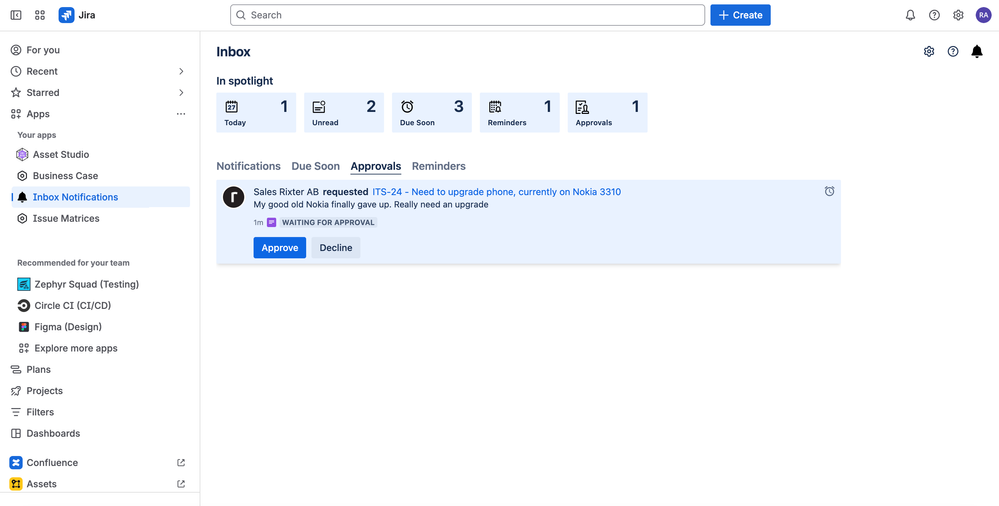Viewport: 999px width, 506px height.
Task: Switch to the Notifications tab
Action: 248,166
